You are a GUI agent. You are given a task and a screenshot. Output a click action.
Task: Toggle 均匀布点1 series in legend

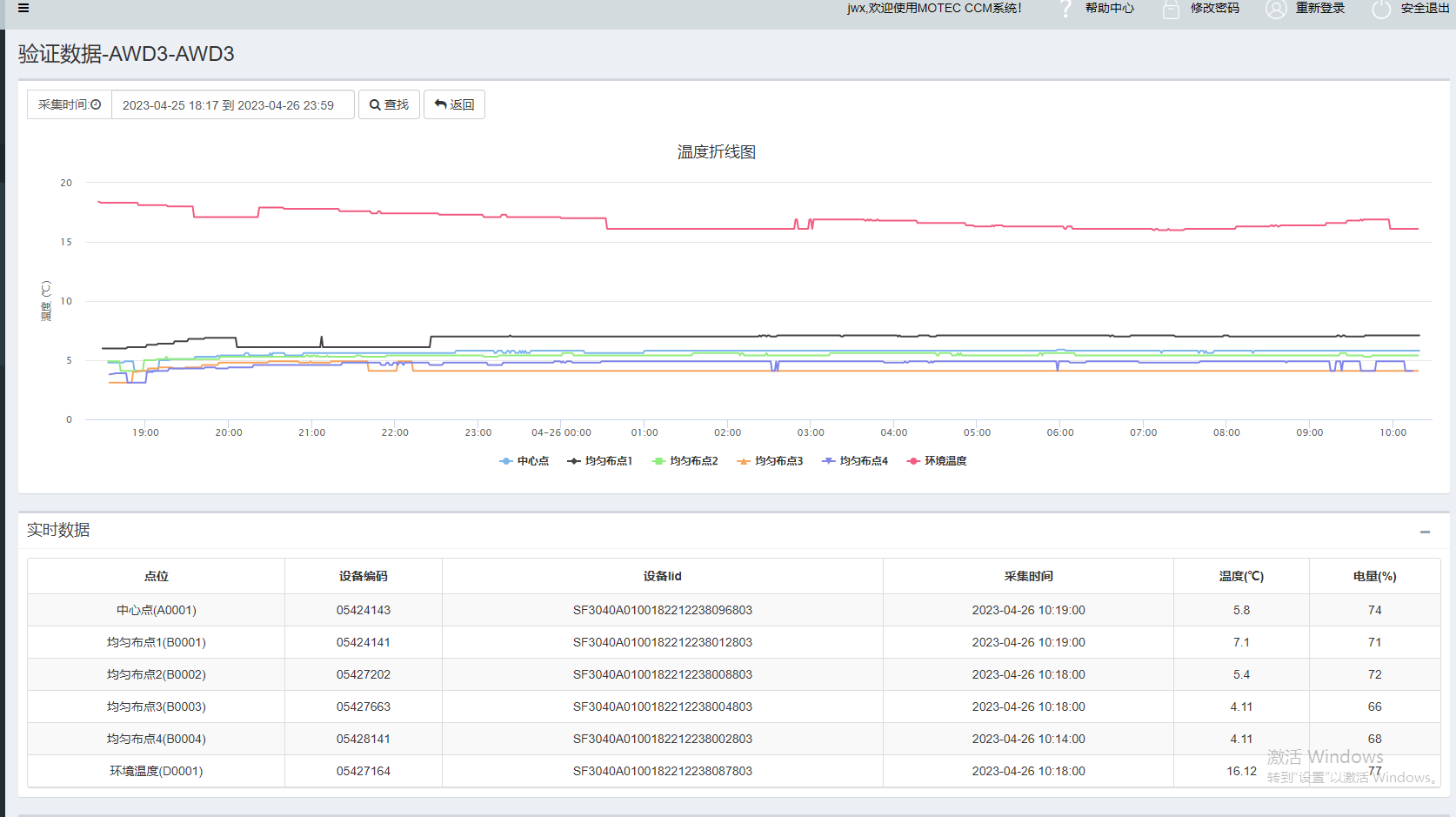pyautogui.click(x=600, y=461)
